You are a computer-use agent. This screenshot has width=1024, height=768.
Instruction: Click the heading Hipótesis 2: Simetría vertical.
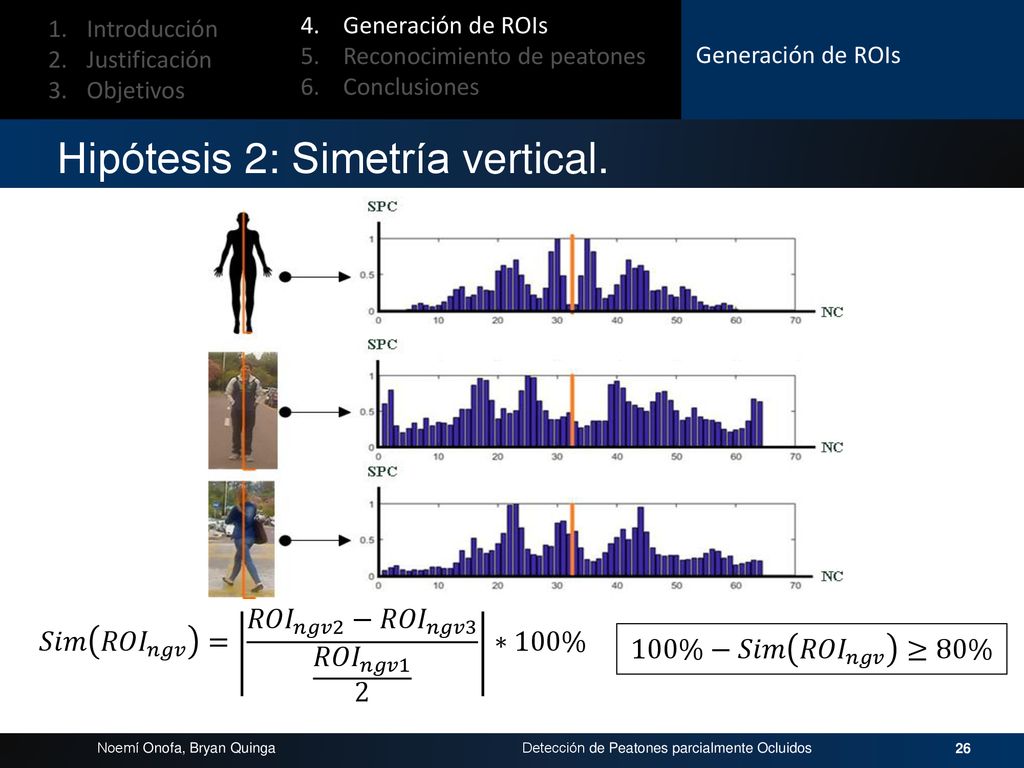pyautogui.click(x=333, y=158)
